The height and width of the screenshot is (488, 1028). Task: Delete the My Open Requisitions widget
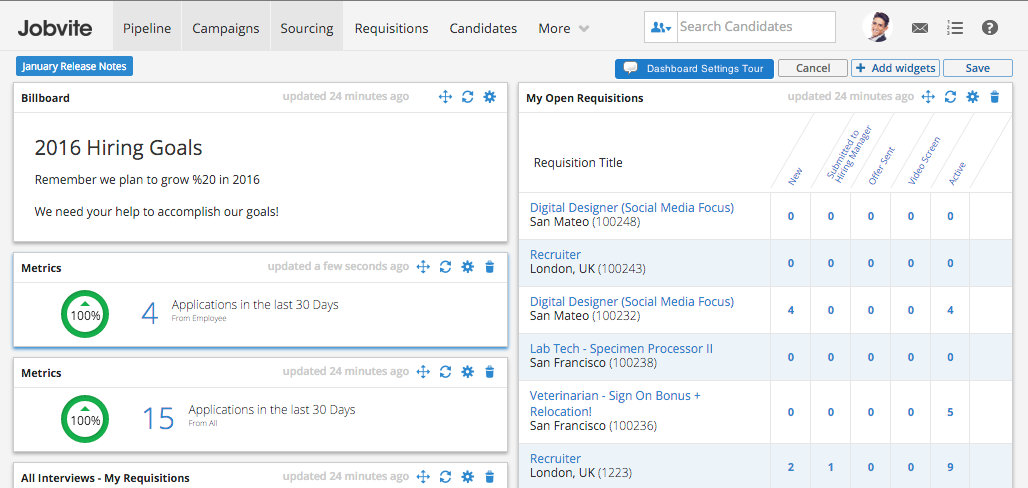(994, 97)
